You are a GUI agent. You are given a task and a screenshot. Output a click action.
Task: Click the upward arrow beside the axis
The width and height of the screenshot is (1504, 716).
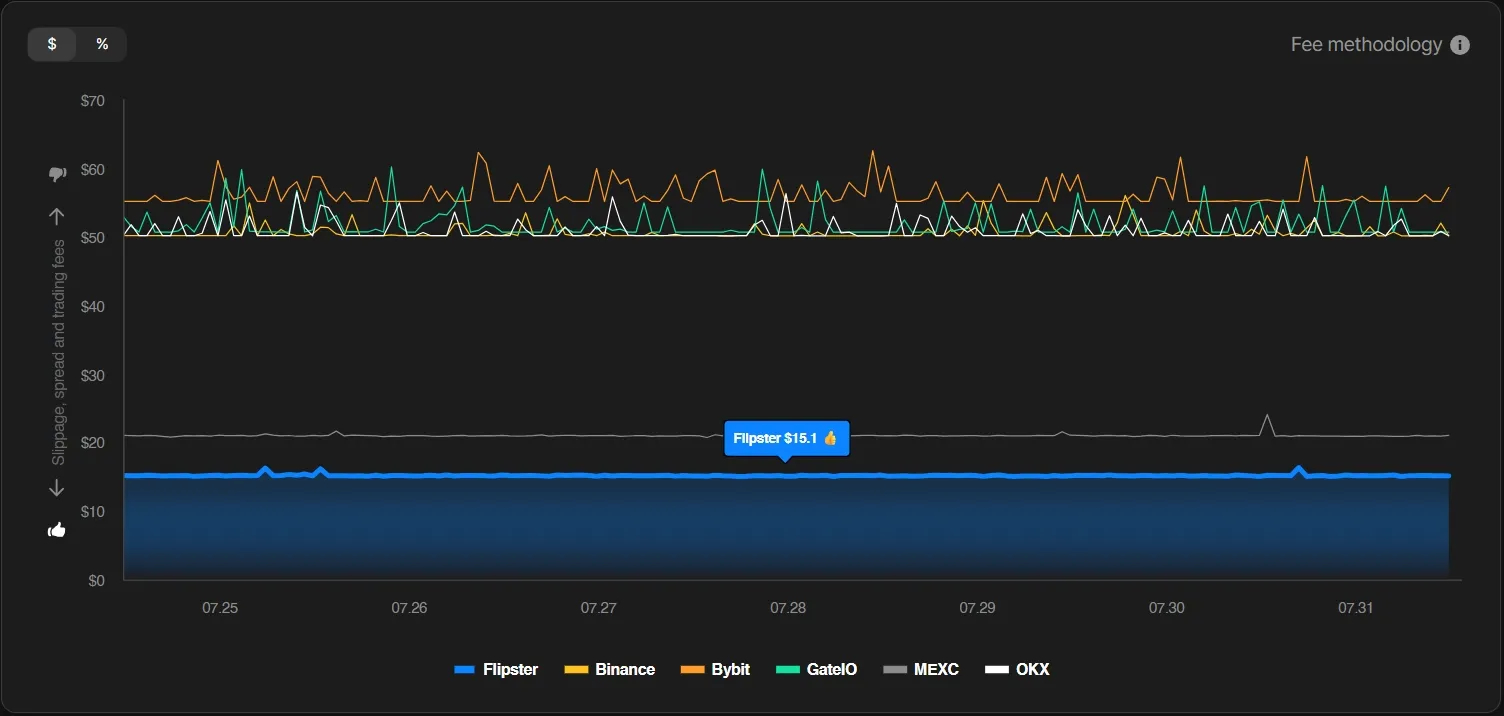(x=57, y=217)
